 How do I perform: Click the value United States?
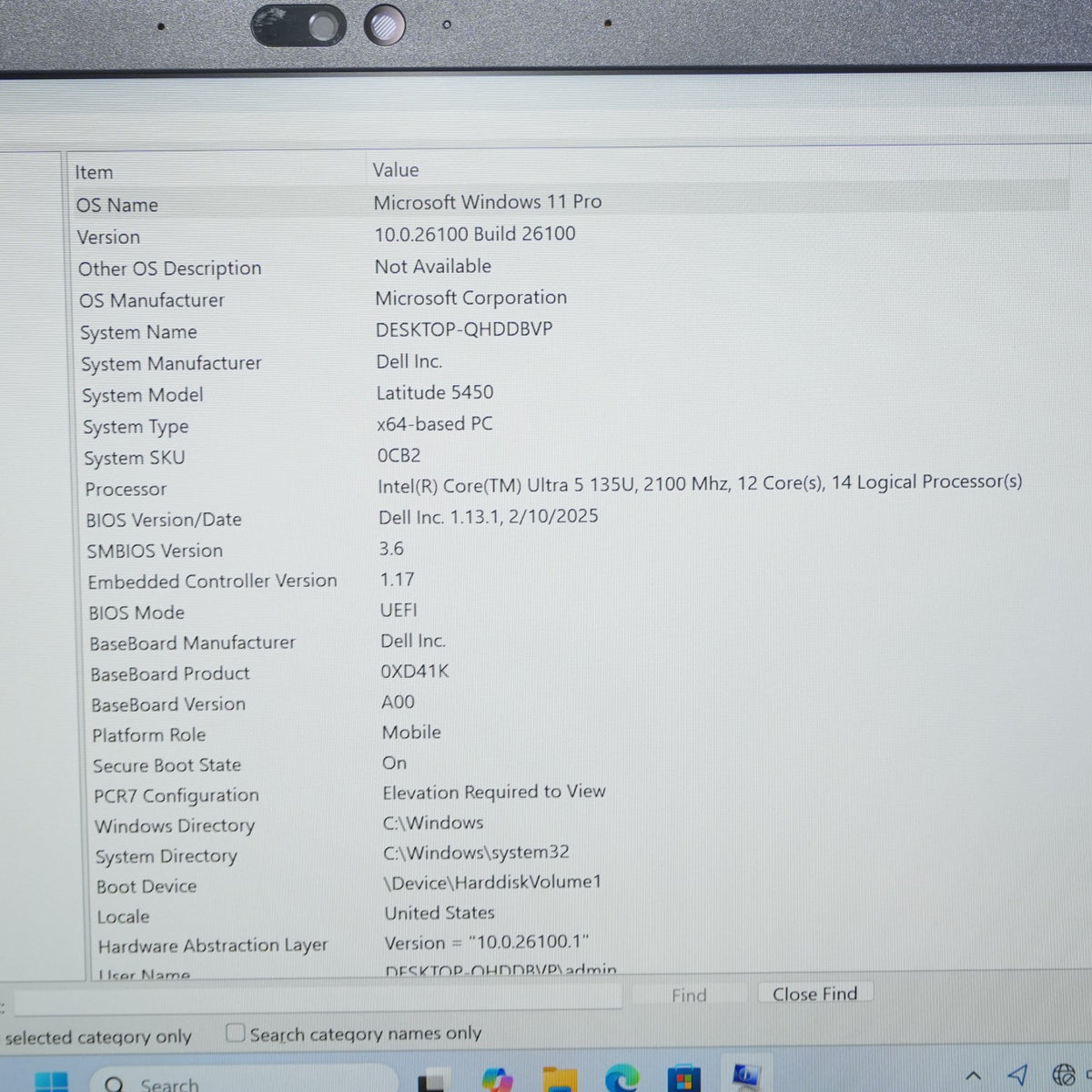[440, 913]
